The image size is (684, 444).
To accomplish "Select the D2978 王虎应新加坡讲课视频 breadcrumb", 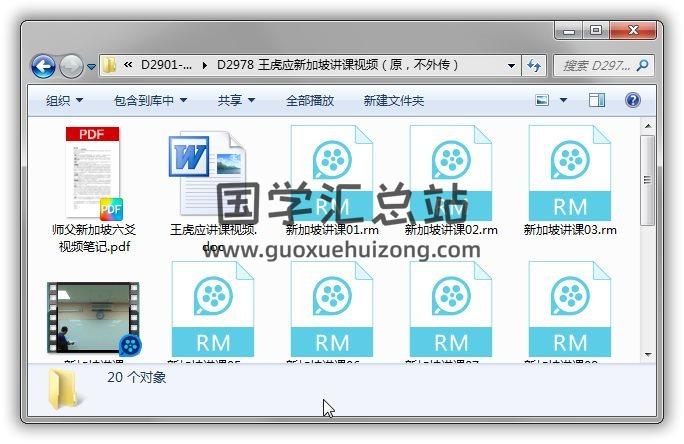I will (x=338, y=65).
